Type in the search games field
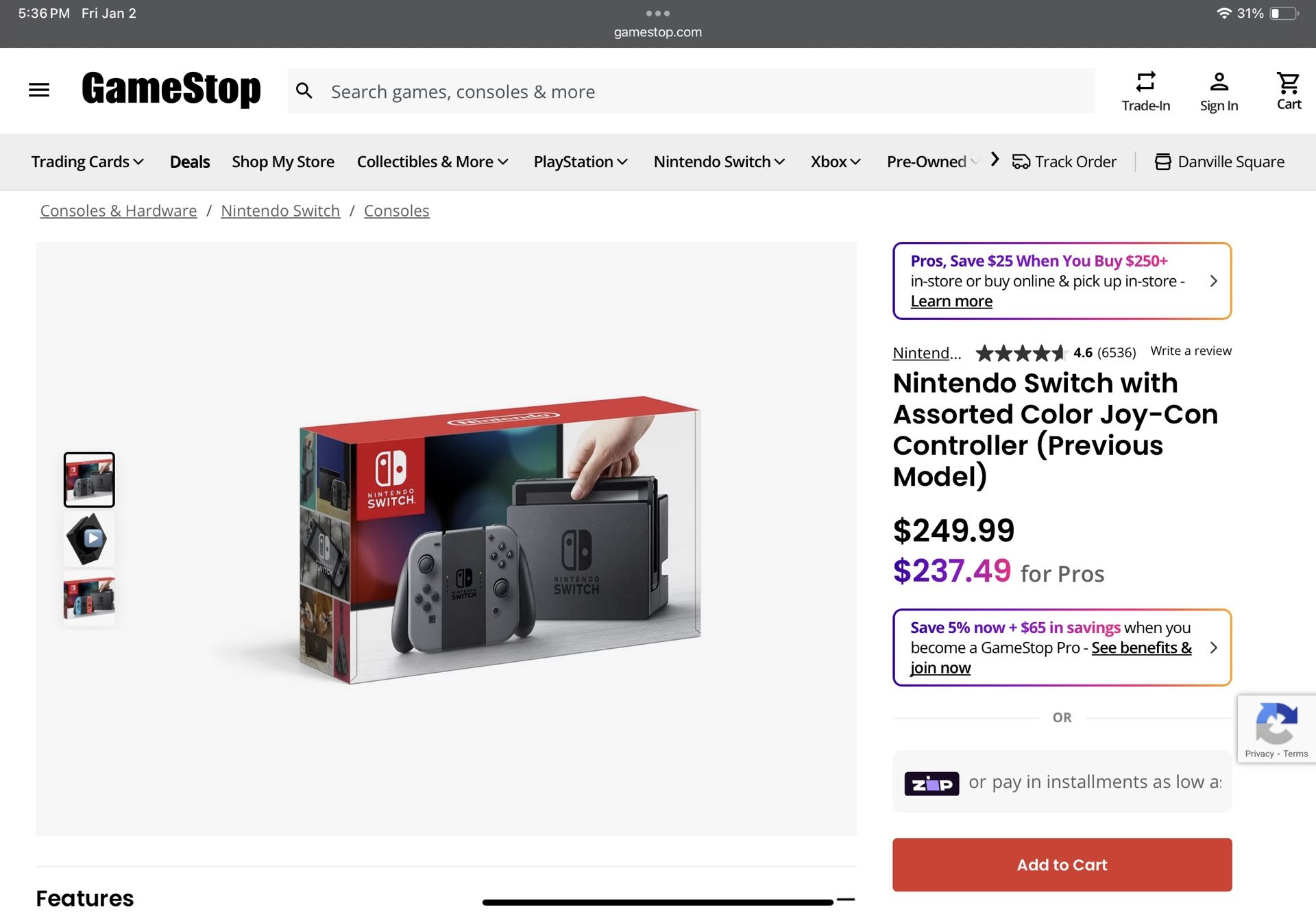This screenshot has width=1316, height=914. tap(706, 91)
